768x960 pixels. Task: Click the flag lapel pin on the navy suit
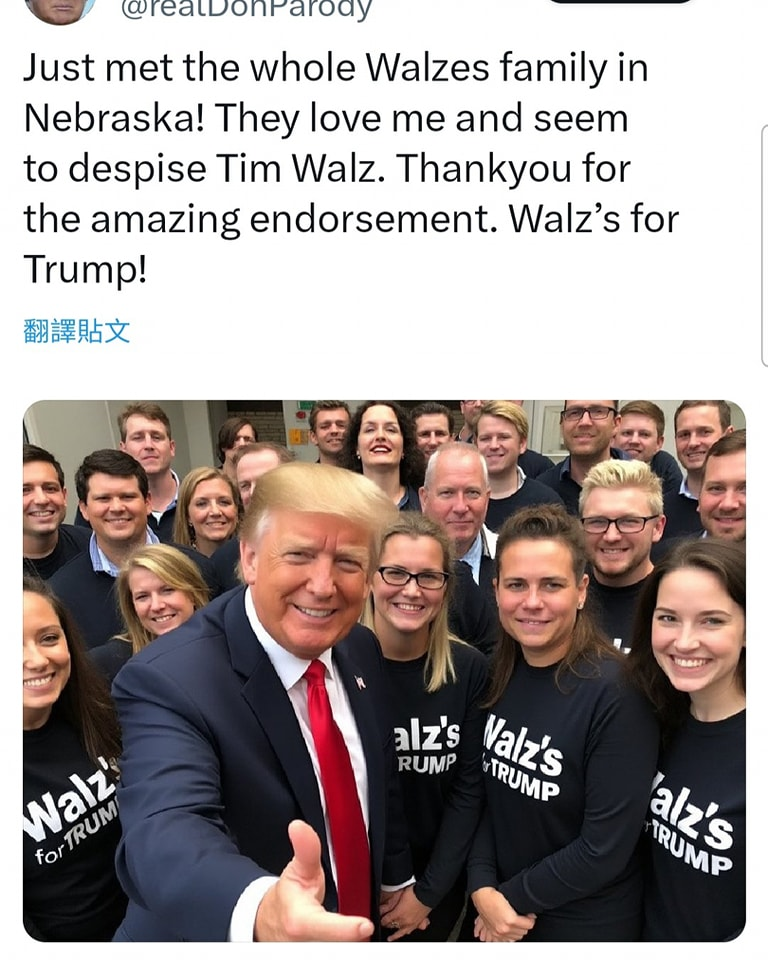[x=360, y=681]
